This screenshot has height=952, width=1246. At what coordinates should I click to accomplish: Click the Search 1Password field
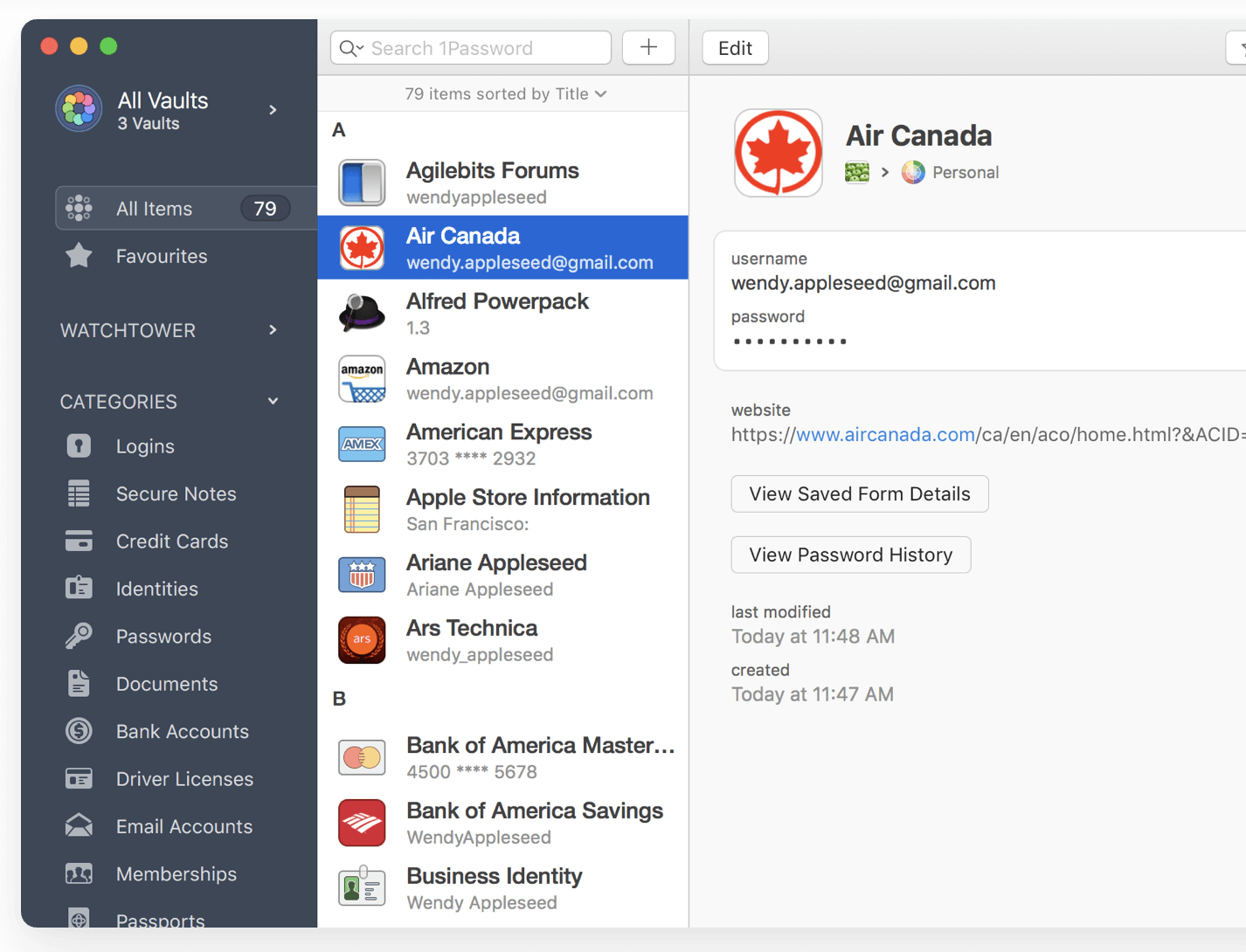pyautogui.click(x=471, y=48)
